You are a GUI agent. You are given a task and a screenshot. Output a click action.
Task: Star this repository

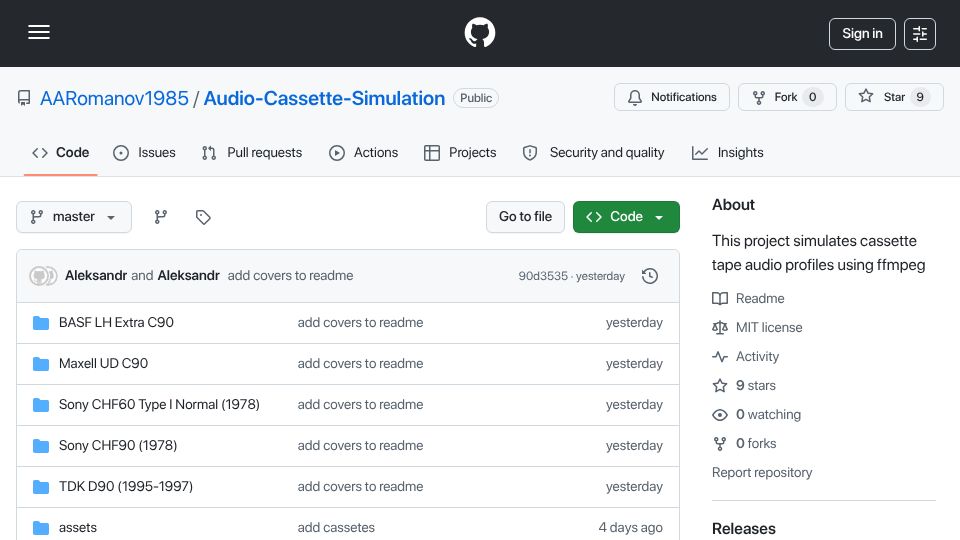pos(894,97)
